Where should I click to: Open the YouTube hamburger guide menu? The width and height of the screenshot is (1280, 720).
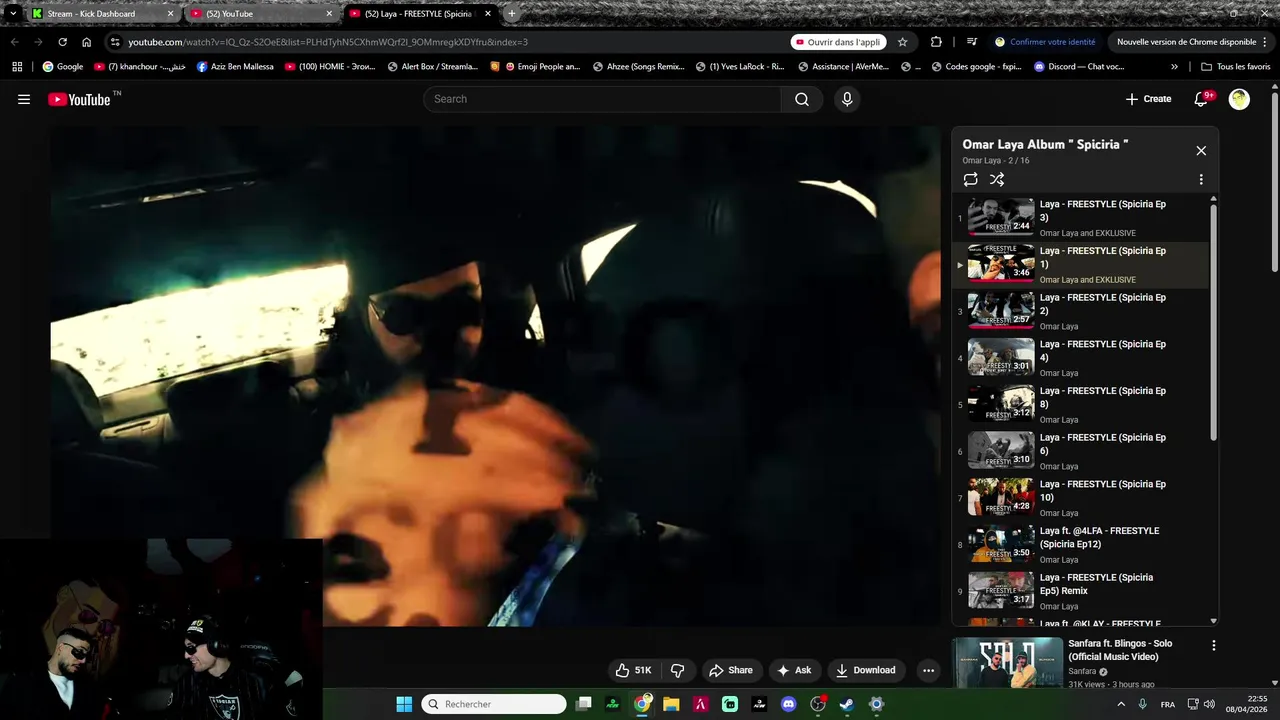tap(24, 99)
